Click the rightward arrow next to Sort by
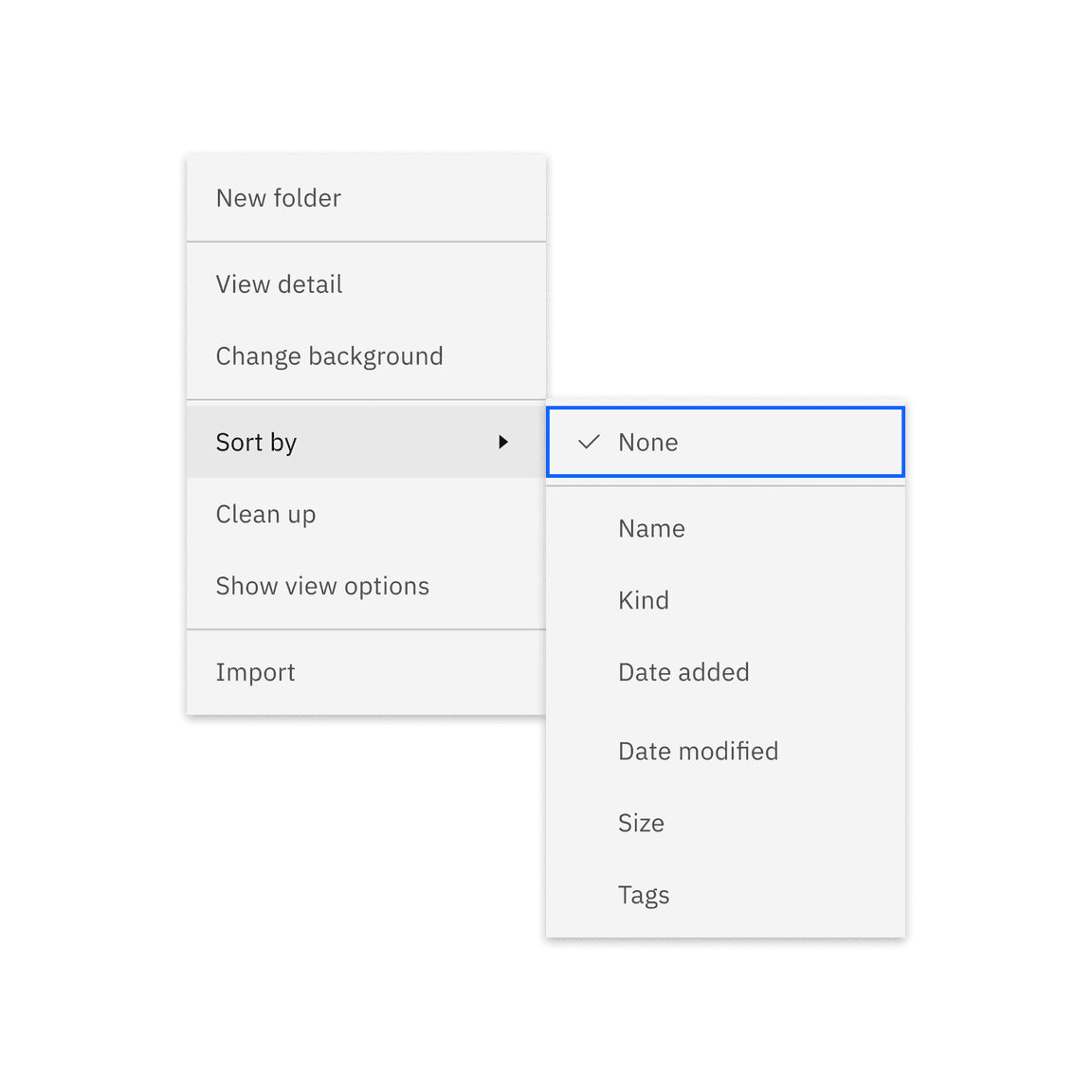The height and width of the screenshot is (1092, 1092). click(x=503, y=442)
